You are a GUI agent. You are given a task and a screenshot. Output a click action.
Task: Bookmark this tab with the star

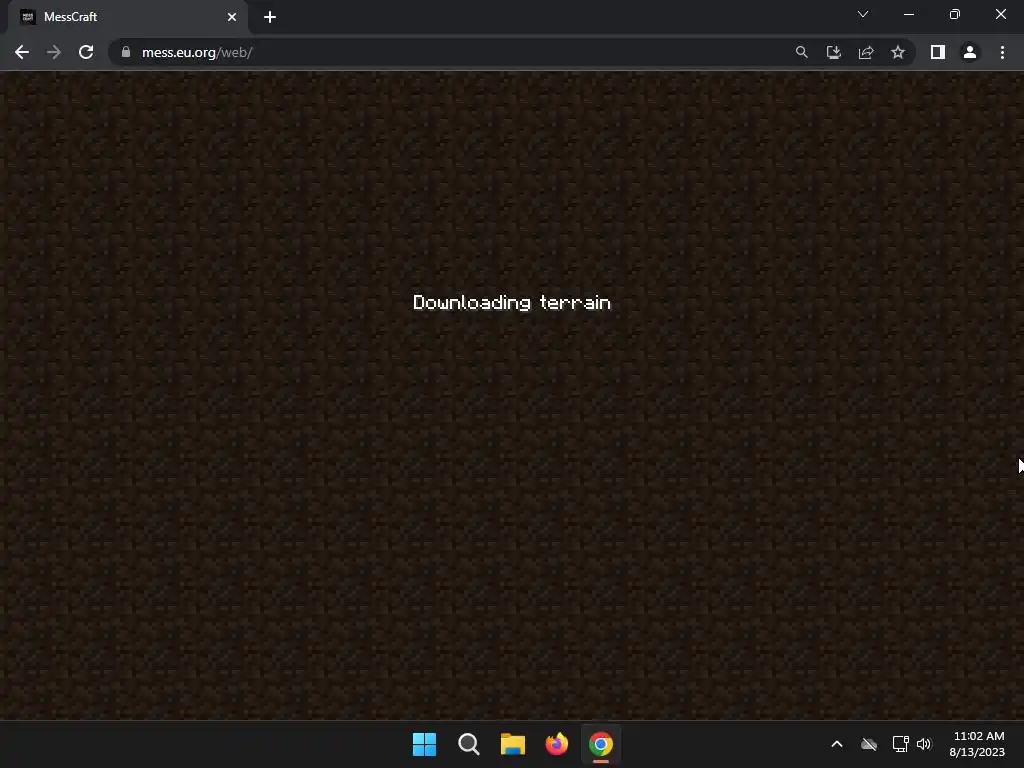coord(898,52)
